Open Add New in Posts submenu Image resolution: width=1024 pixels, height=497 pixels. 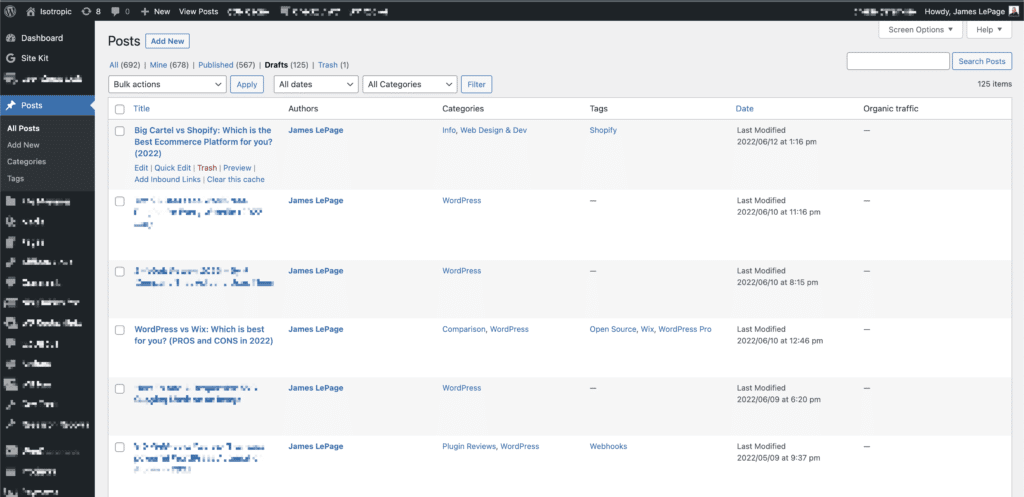click(x=24, y=145)
